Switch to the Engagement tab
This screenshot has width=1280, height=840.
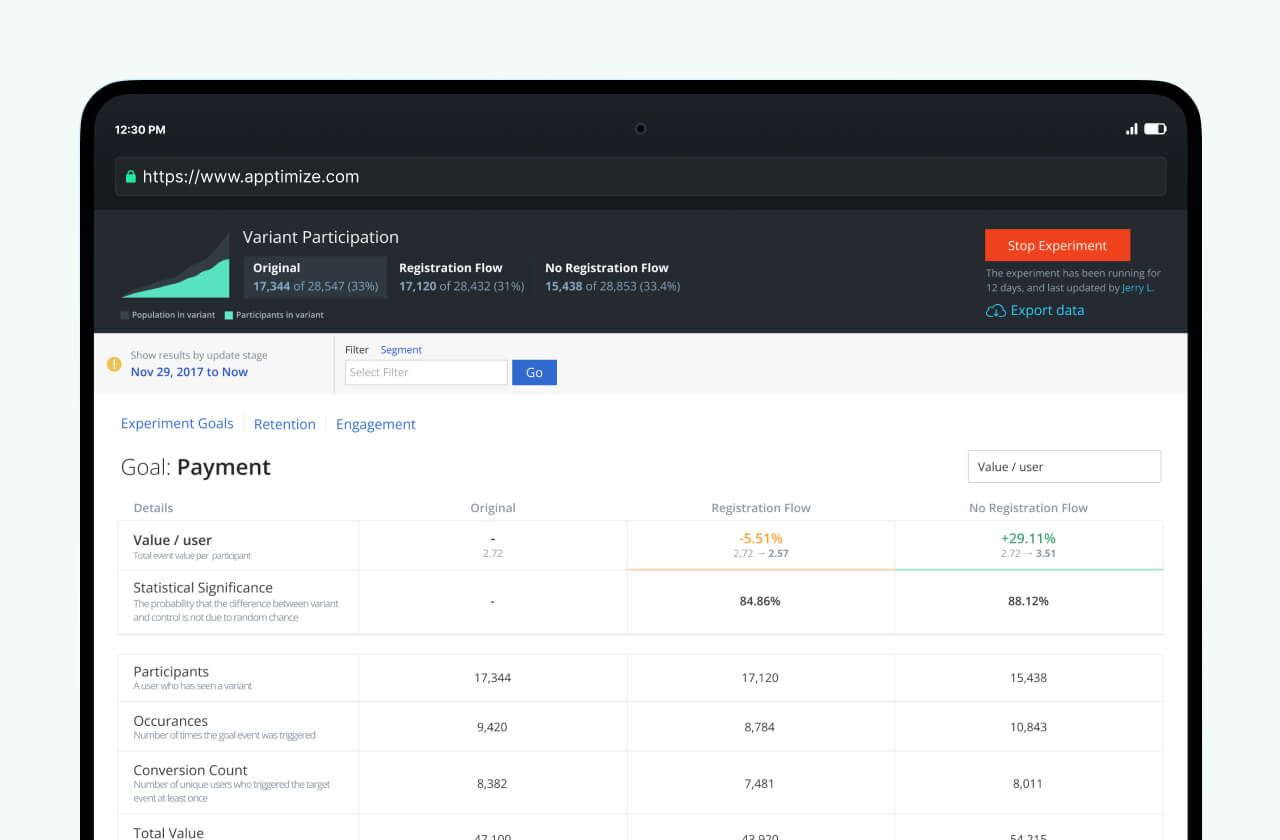click(376, 424)
